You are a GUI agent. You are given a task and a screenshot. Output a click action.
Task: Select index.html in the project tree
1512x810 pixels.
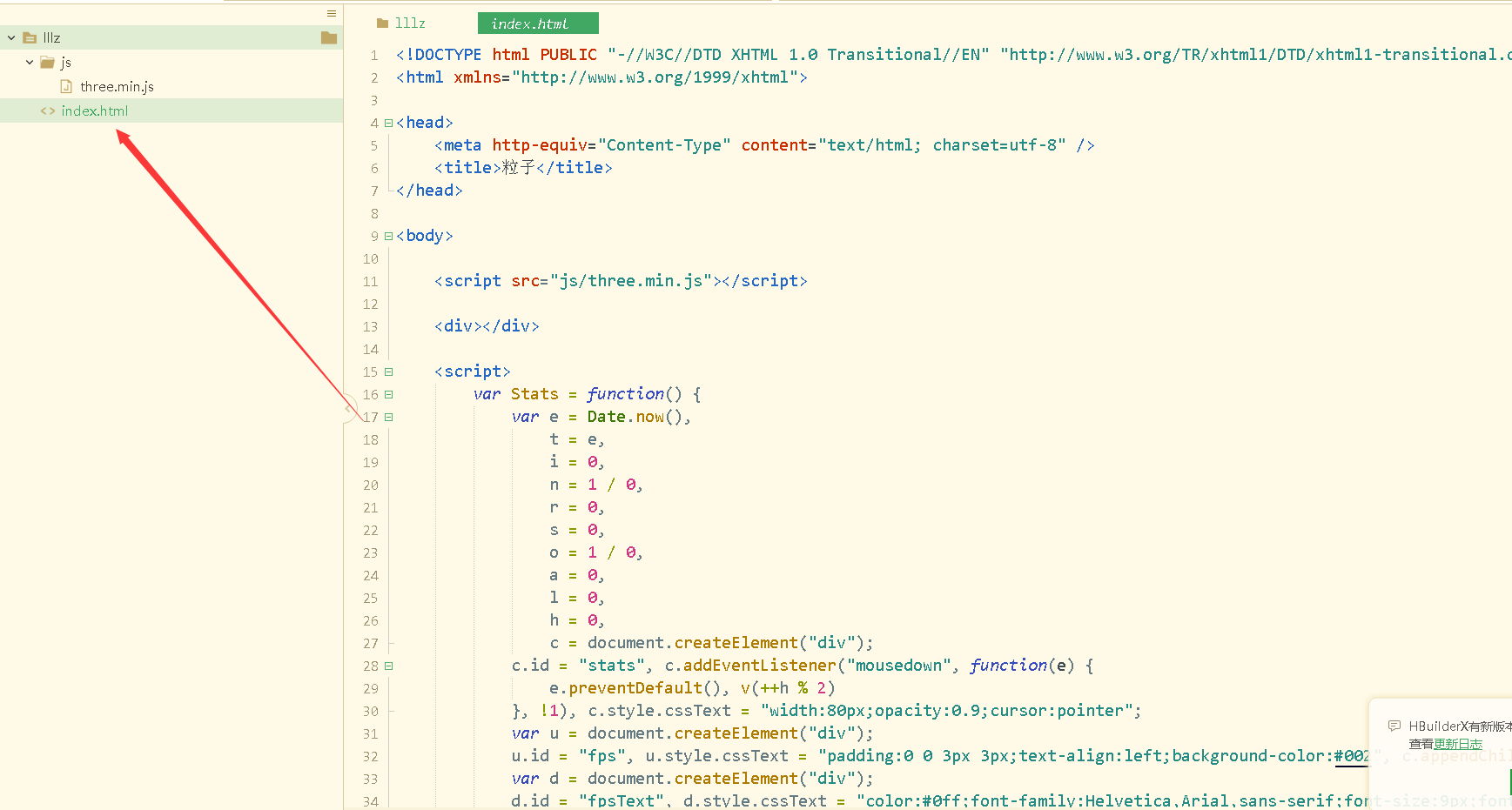94,110
